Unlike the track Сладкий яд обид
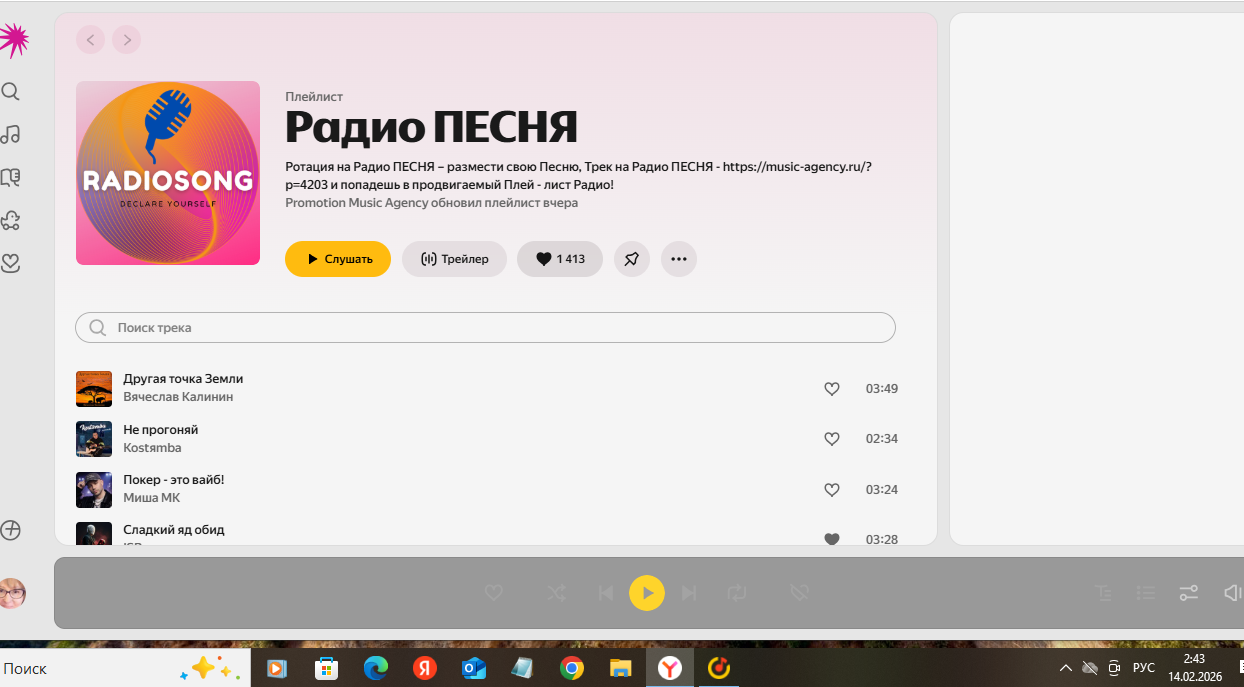This screenshot has width=1244, height=687. (x=831, y=539)
